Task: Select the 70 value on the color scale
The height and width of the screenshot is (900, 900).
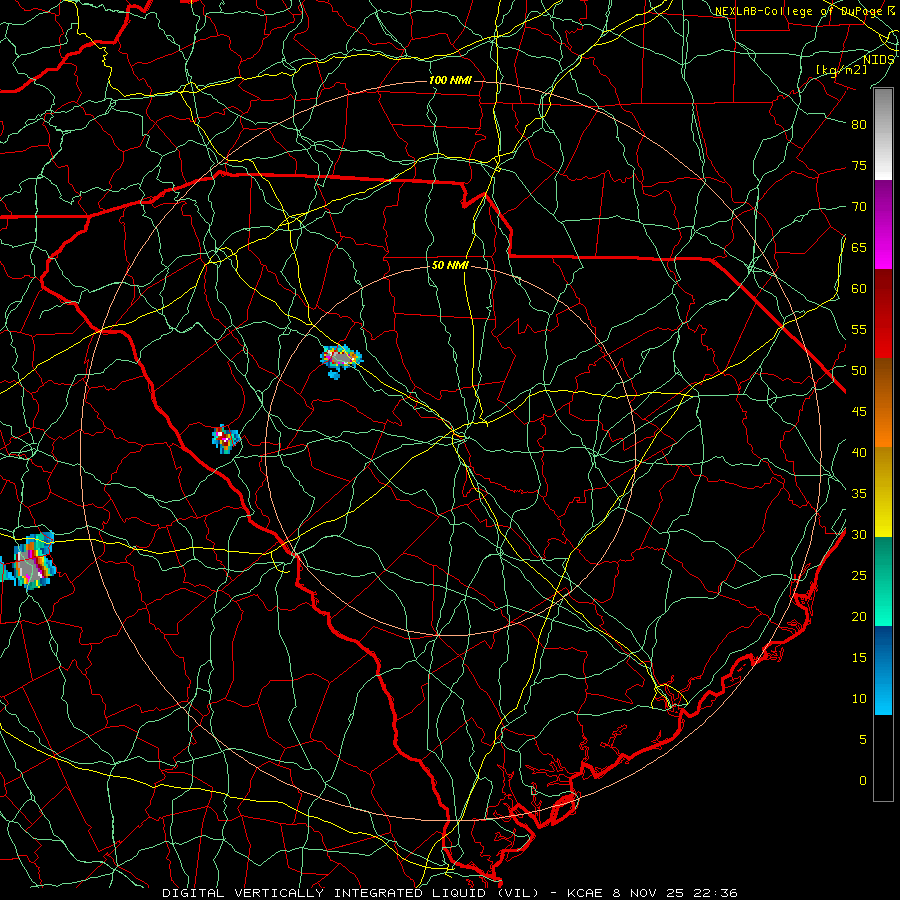Action: click(x=859, y=207)
